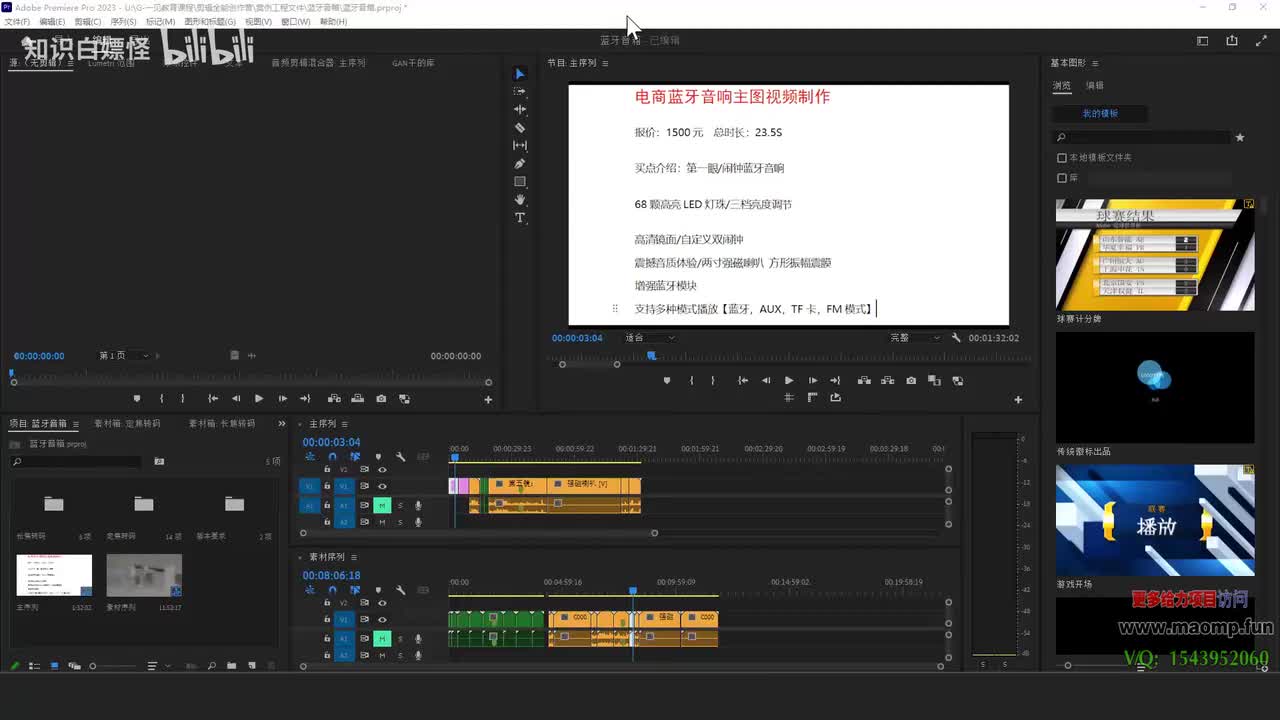Image resolution: width=1280 pixels, height=720 pixels.
Task: Toggle V1 track visibility eye in 主序列
Action: pos(381,486)
